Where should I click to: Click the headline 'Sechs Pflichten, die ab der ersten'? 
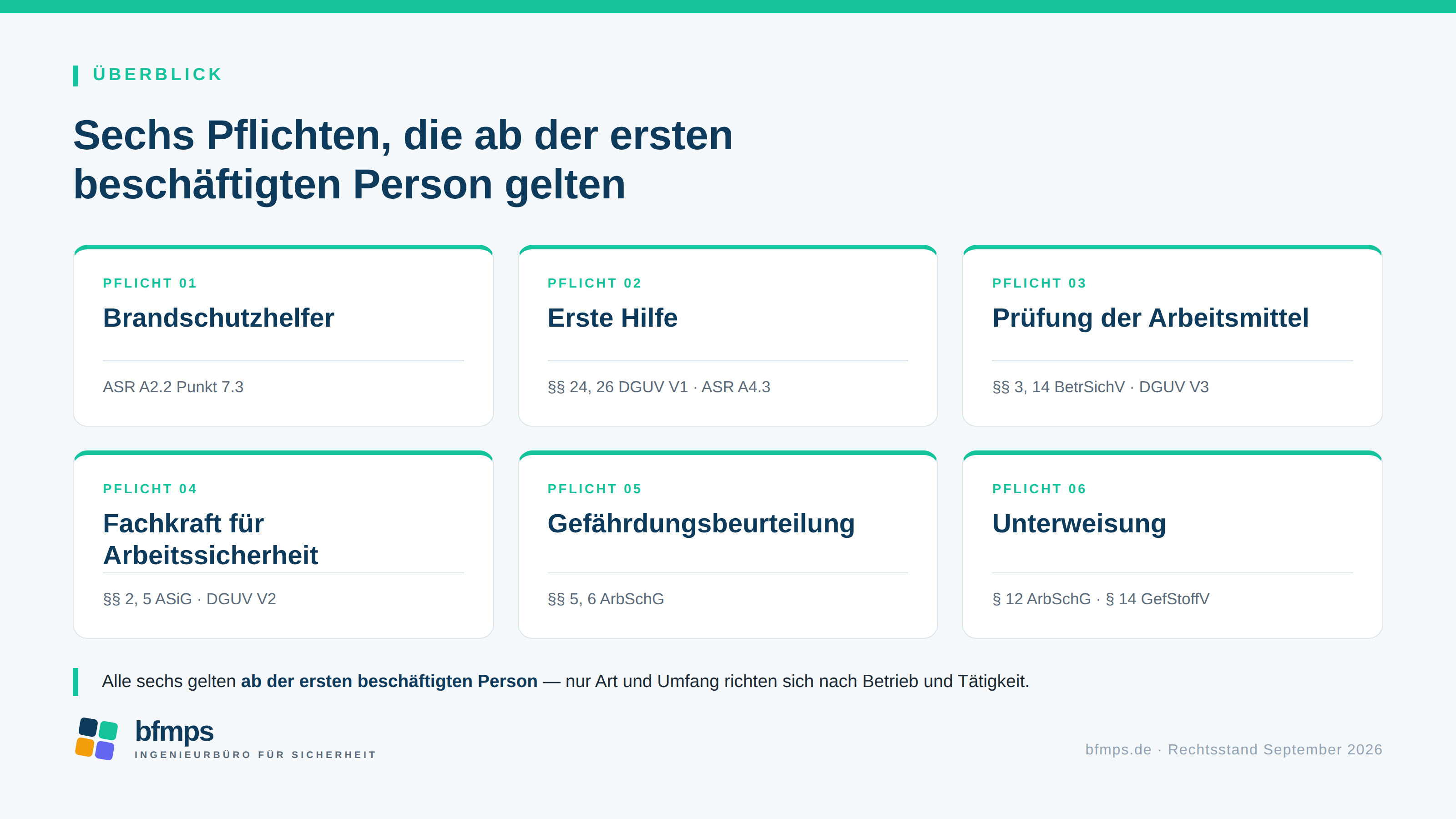coord(403,136)
